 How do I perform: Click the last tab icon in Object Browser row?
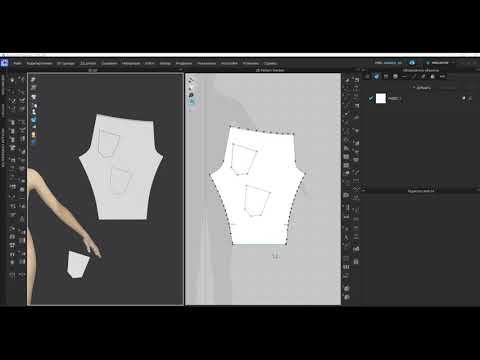tap(442, 76)
